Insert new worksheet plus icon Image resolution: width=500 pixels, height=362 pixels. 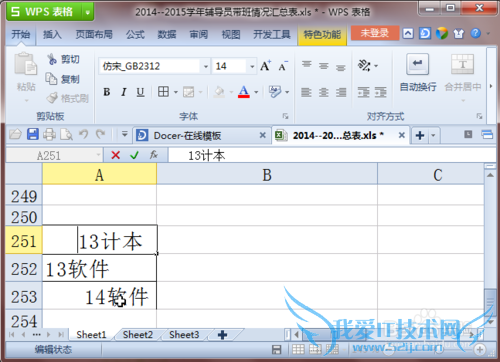tap(222, 334)
